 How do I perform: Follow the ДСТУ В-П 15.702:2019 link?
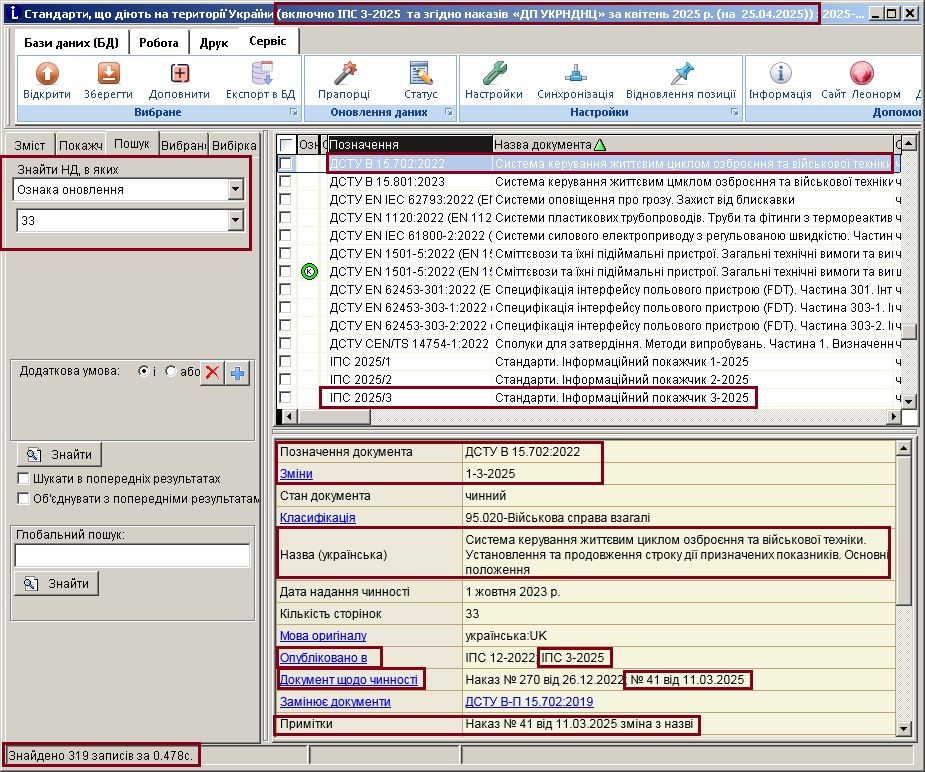pos(529,702)
